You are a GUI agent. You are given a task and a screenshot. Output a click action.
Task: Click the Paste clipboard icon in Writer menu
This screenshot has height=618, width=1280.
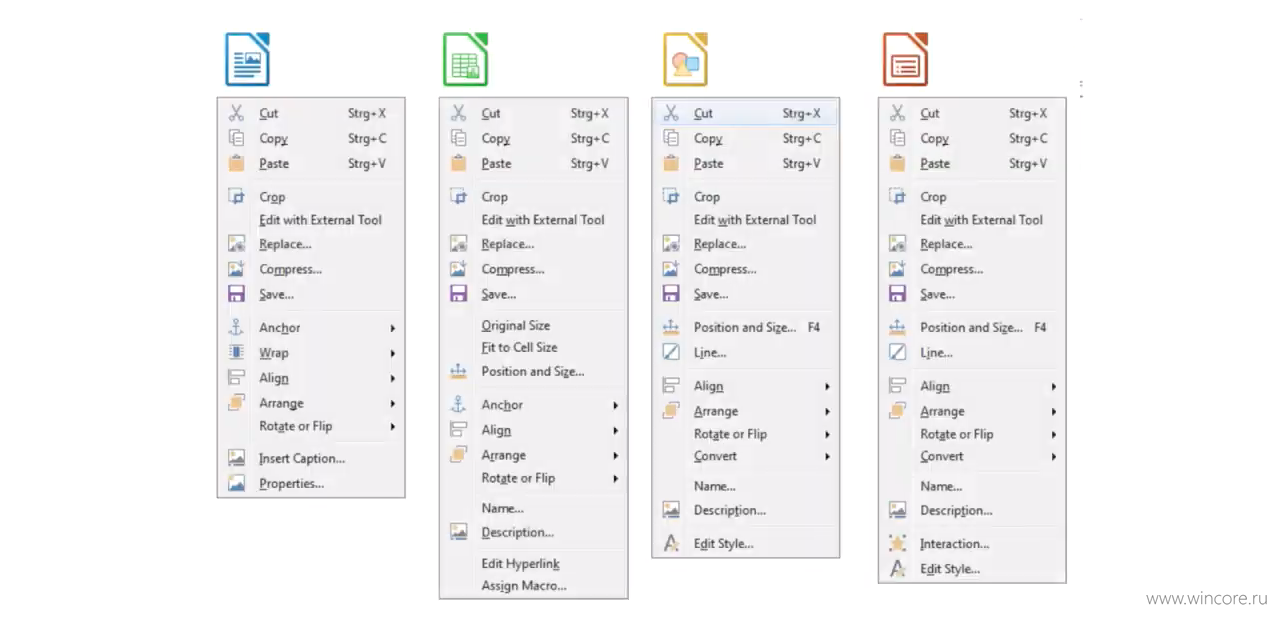click(236, 163)
